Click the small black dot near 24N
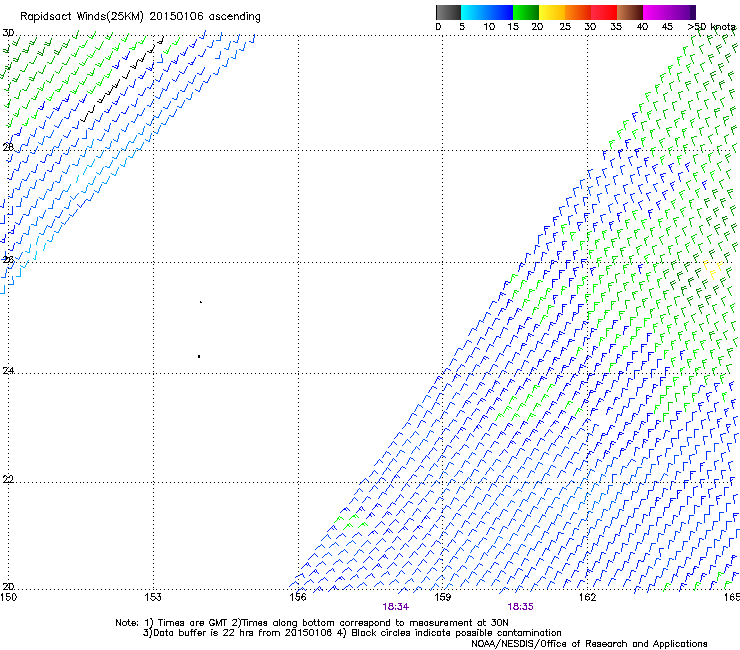 (x=199, y=356)
